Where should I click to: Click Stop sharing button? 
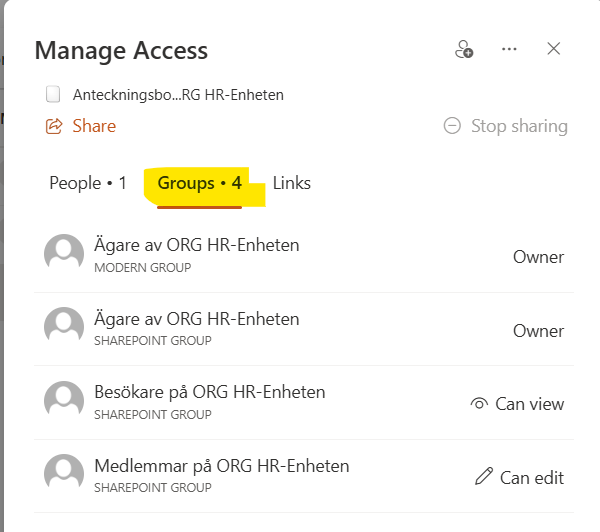[x=518, y=126]
